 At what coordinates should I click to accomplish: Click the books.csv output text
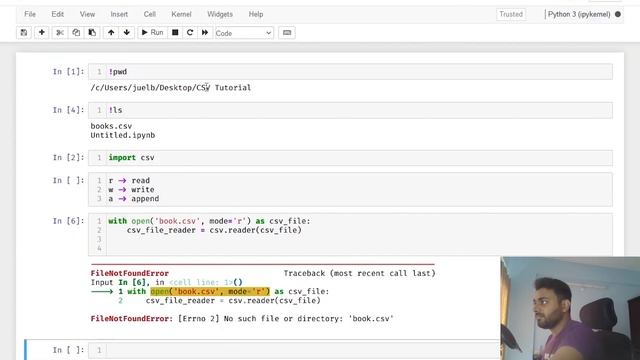111,126
